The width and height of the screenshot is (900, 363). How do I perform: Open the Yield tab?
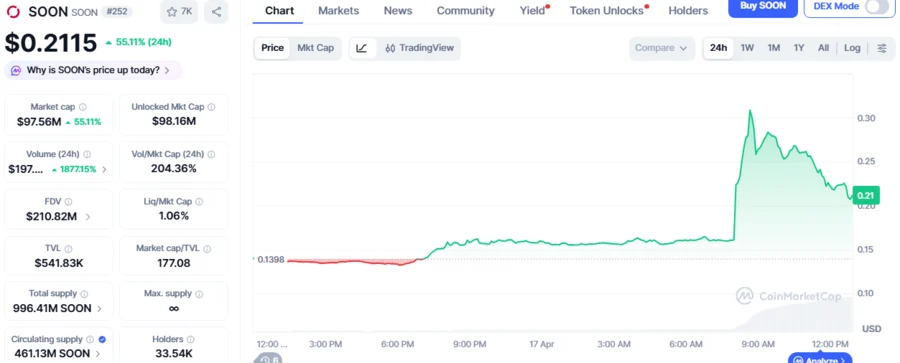click(533, 10)
